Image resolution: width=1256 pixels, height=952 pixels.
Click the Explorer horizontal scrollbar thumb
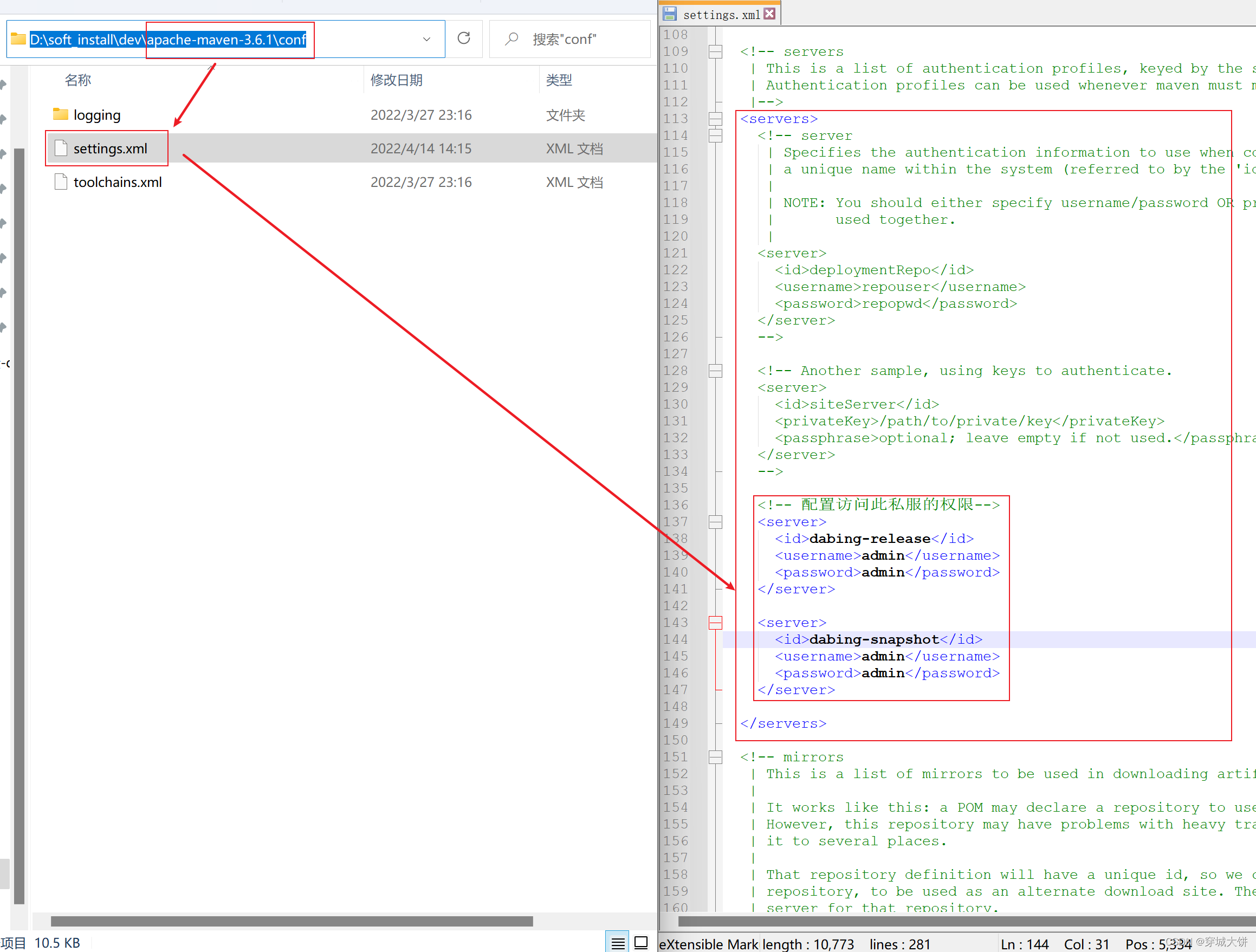point(292,920)
